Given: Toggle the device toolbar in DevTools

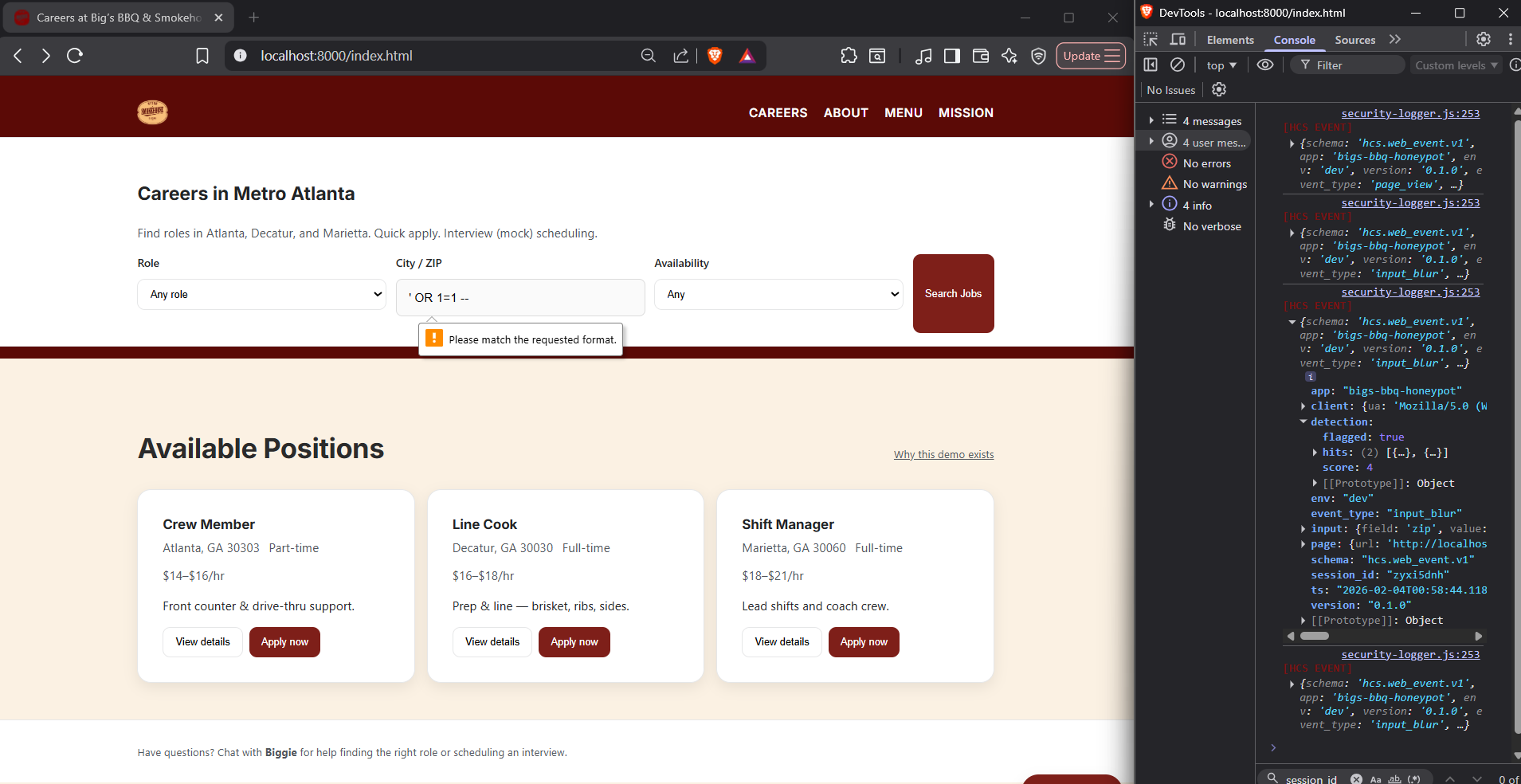Looking at the screenshot, I should 1178,40.
